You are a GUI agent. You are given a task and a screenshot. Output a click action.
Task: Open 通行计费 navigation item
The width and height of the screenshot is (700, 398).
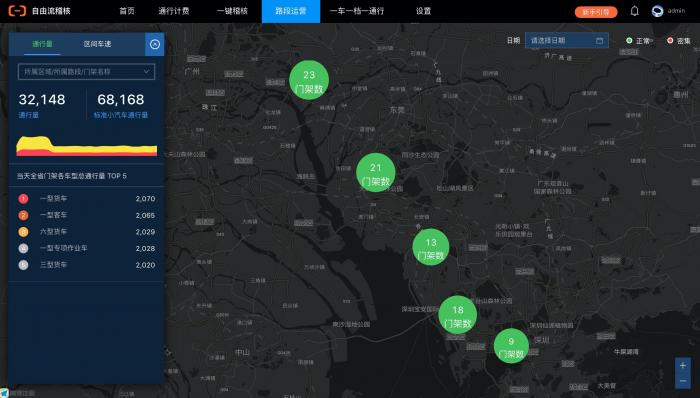(174, 11)
